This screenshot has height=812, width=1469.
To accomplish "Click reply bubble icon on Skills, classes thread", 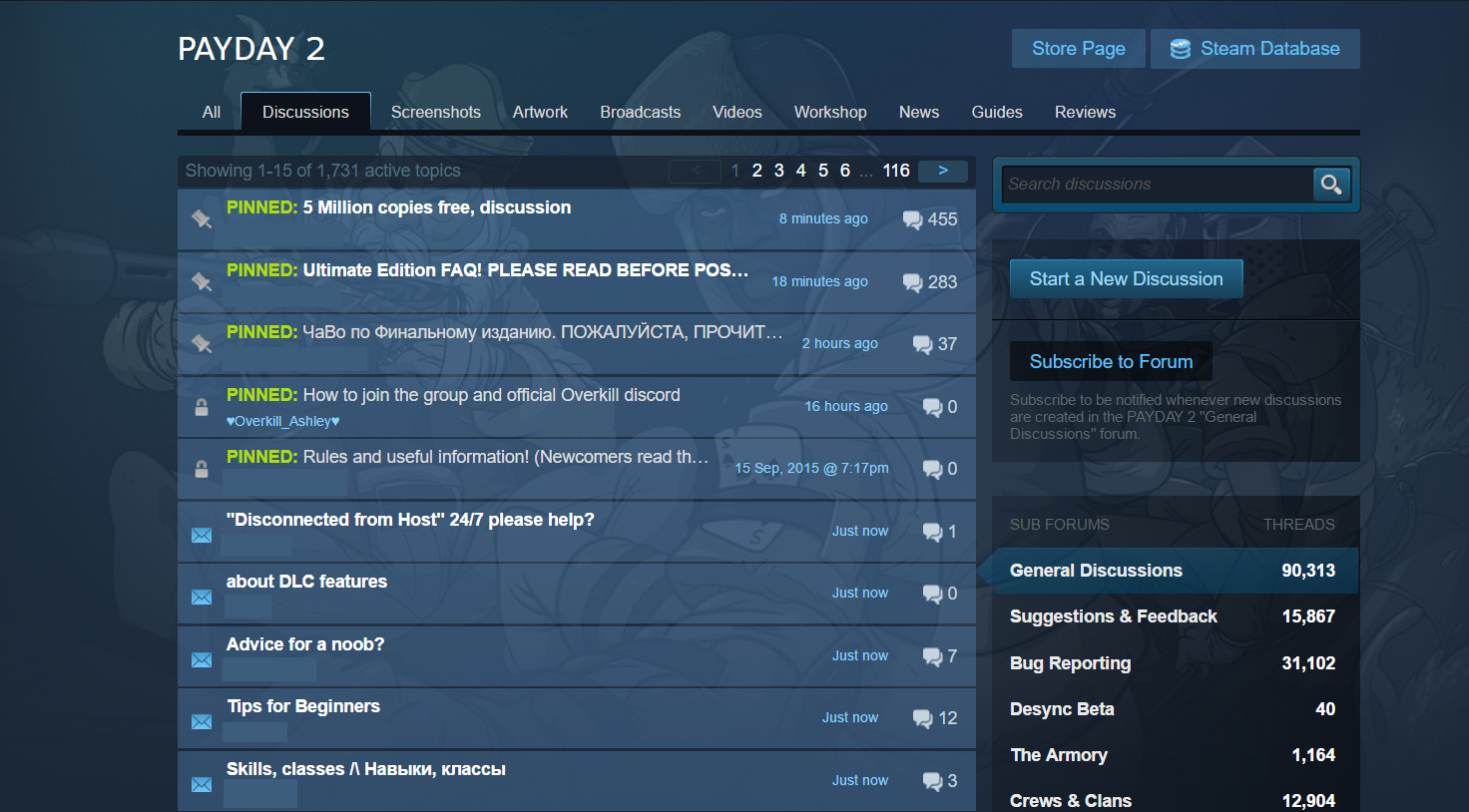I will pyautogui.click(x=933, y=781).
